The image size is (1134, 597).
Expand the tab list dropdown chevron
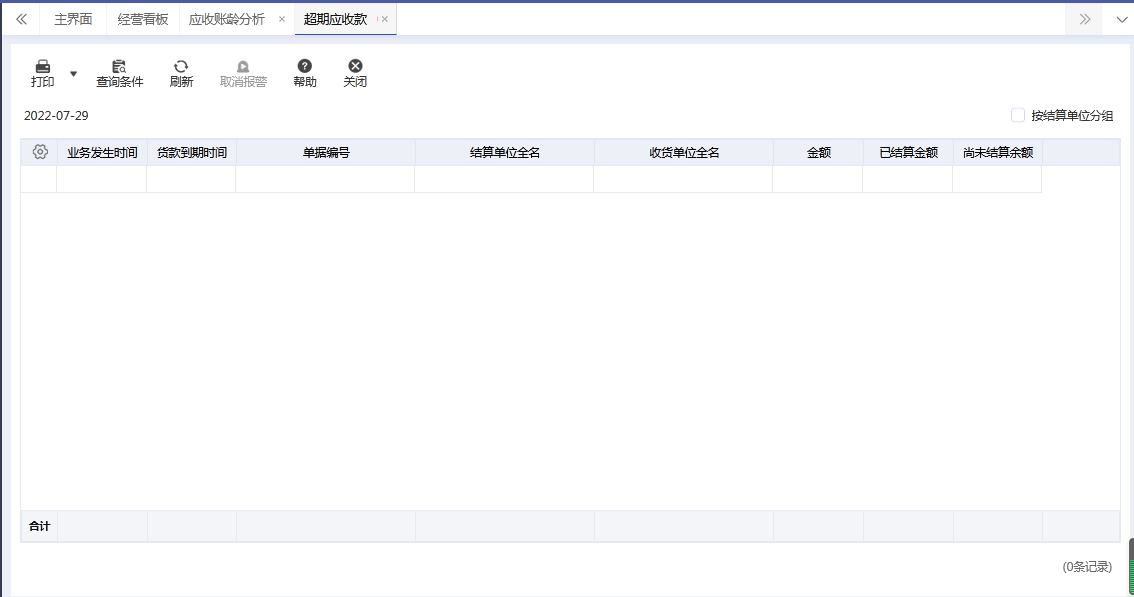(1121, 19)
